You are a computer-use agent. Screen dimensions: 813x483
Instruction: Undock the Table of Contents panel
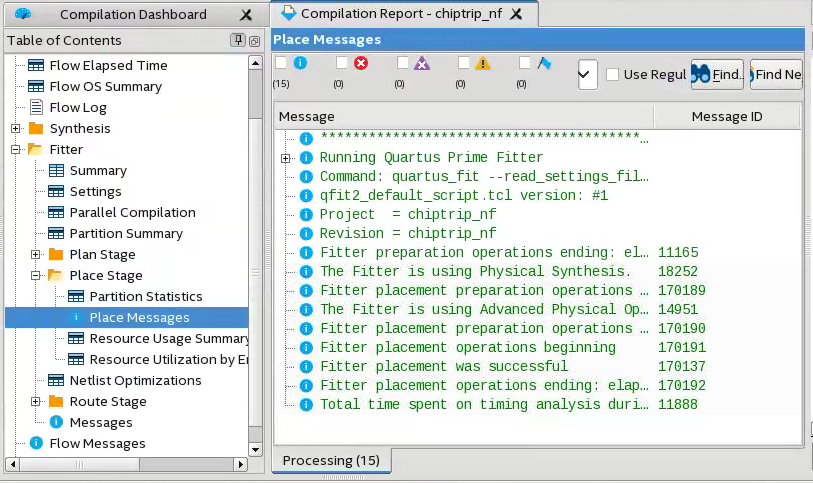point(254,40)
